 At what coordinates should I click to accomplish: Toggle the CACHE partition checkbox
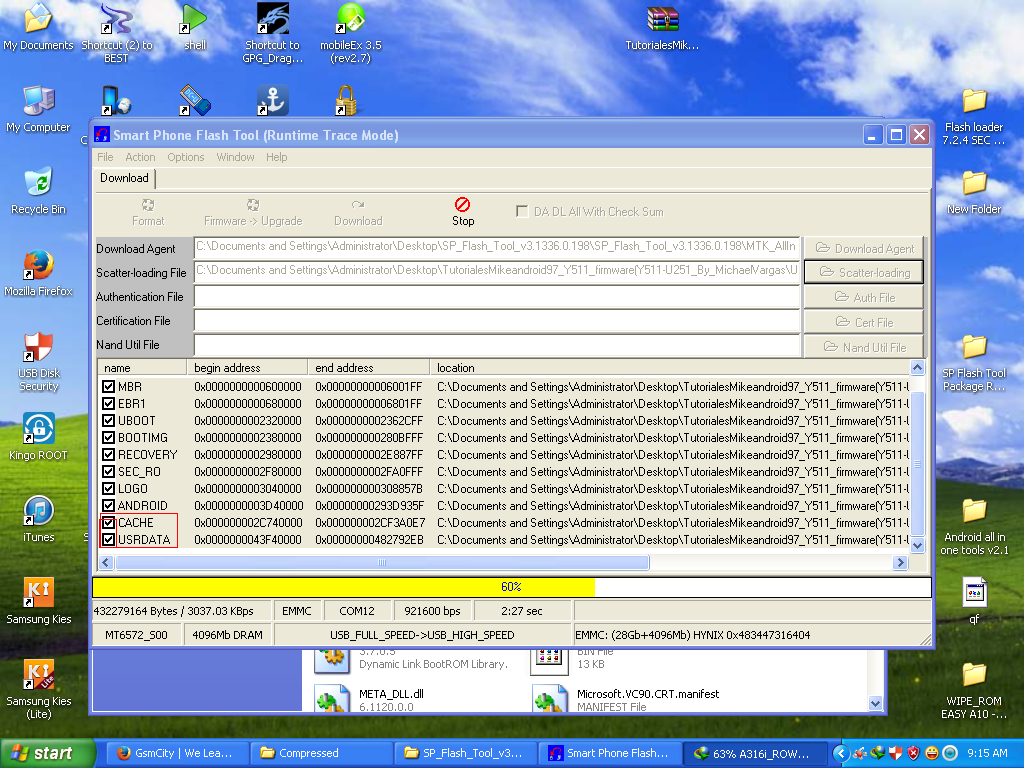pos(109,523)
